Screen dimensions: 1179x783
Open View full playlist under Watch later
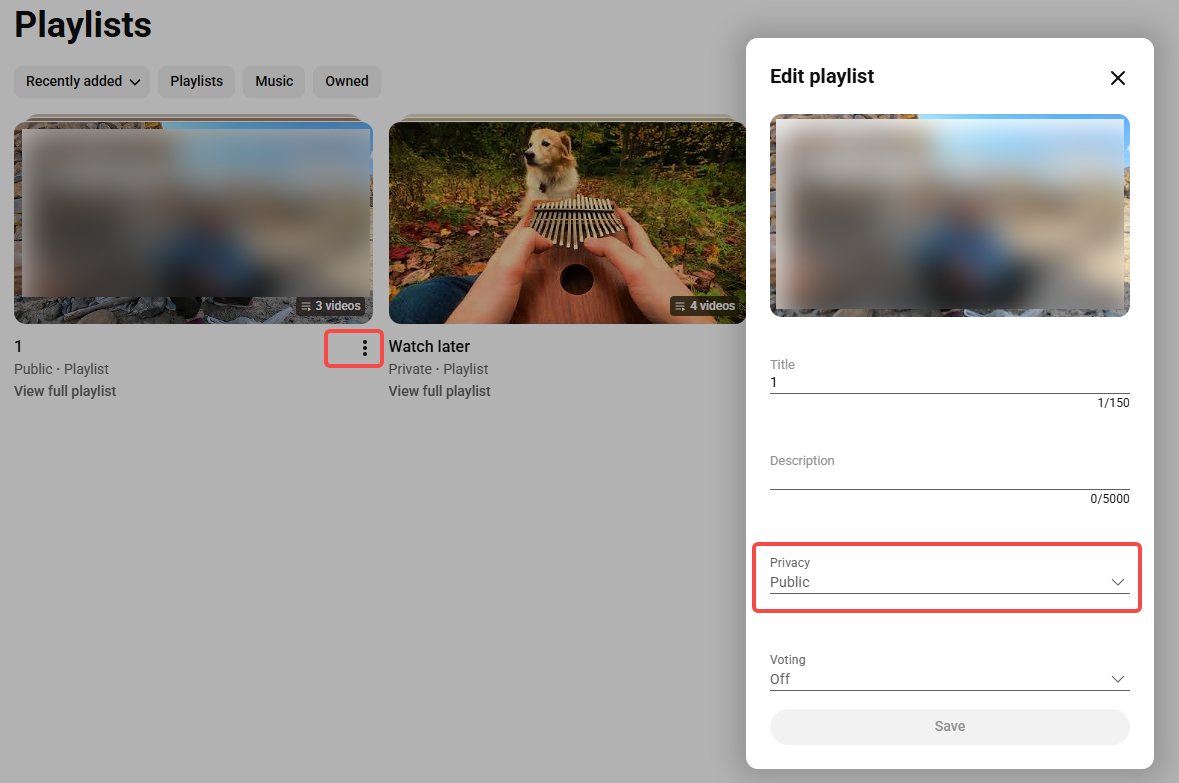click(439, 391)
